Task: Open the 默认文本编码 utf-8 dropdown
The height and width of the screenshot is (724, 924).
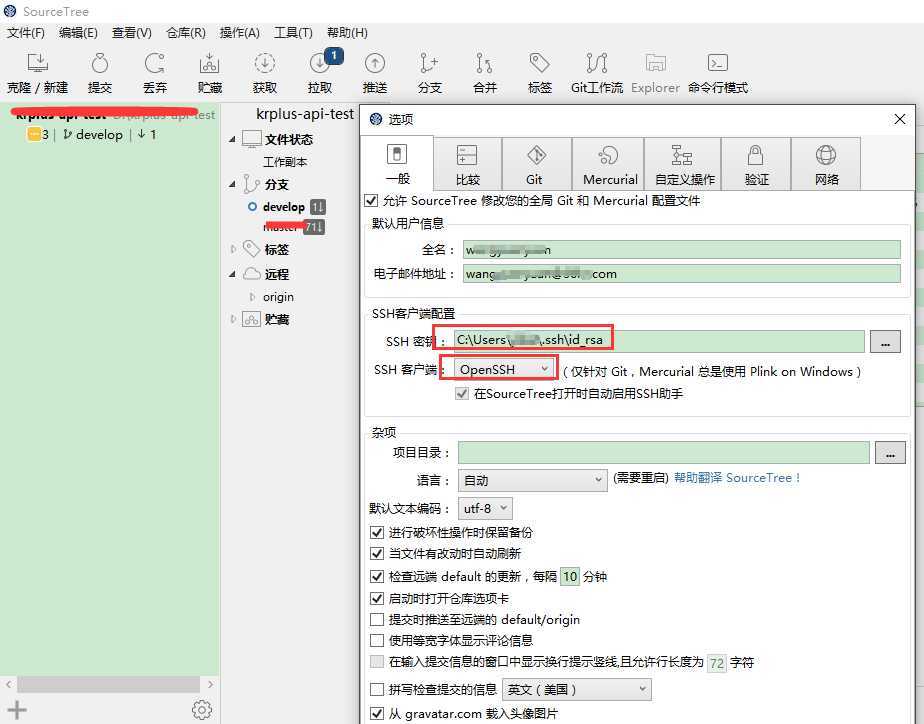Action: 485,508
